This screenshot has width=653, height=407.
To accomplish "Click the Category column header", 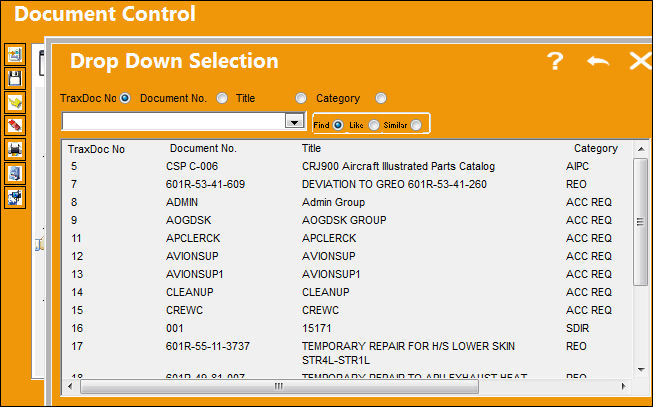I will pyautogui.click(x=596, y=148).
